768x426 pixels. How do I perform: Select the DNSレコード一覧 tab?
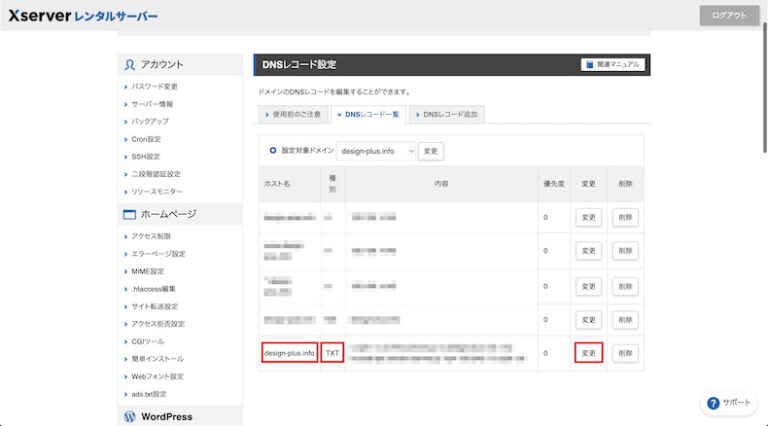[x=367, y=115]
